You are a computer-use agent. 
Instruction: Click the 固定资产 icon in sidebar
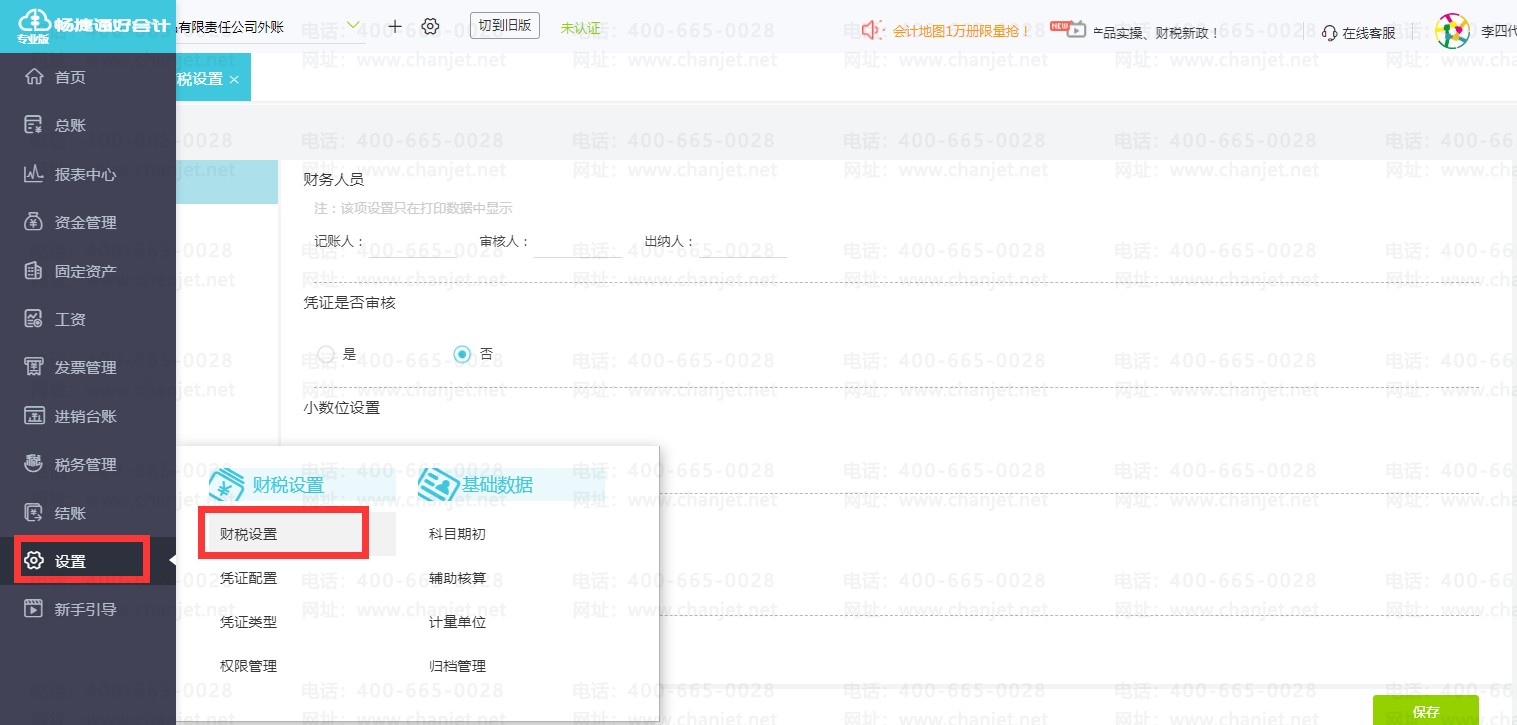(x=34, y=270)
